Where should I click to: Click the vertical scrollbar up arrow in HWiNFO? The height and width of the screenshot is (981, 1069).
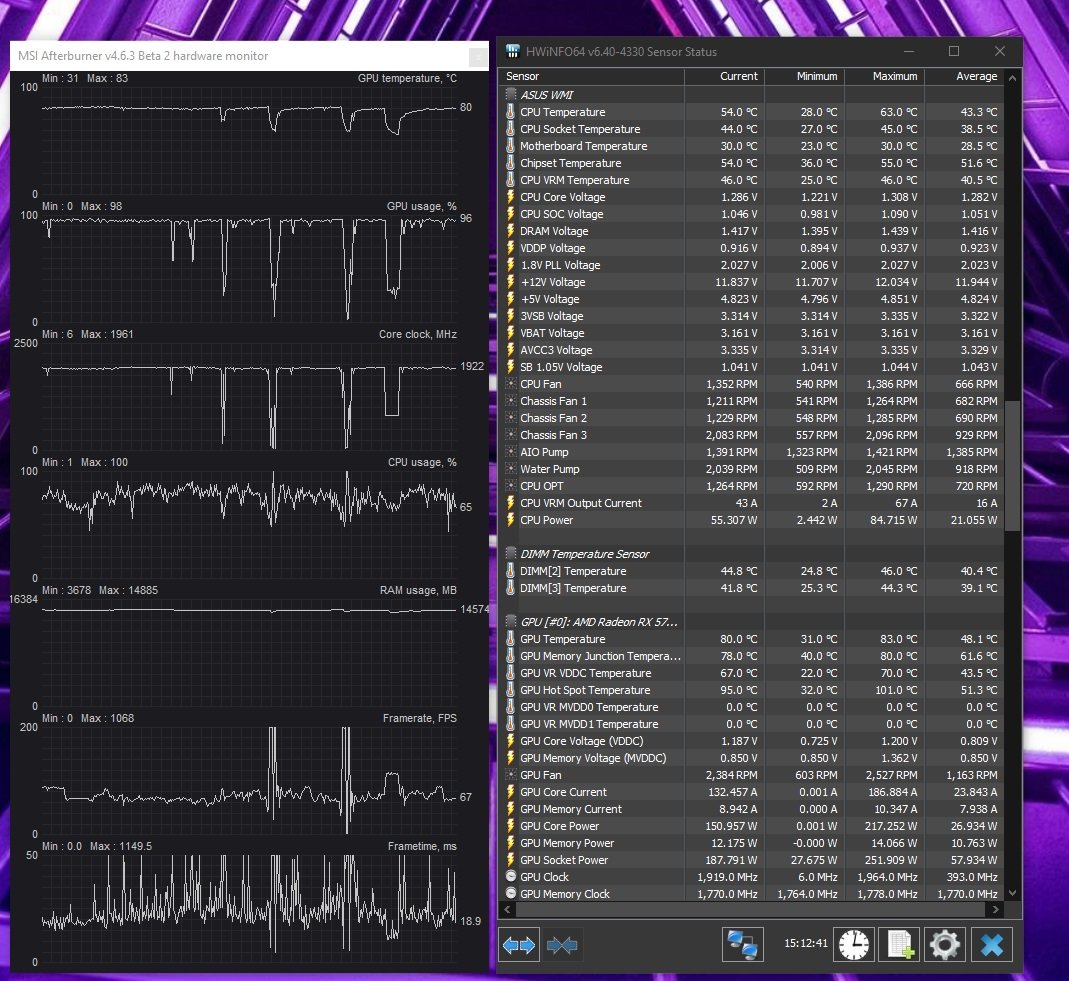point(1012,78)
